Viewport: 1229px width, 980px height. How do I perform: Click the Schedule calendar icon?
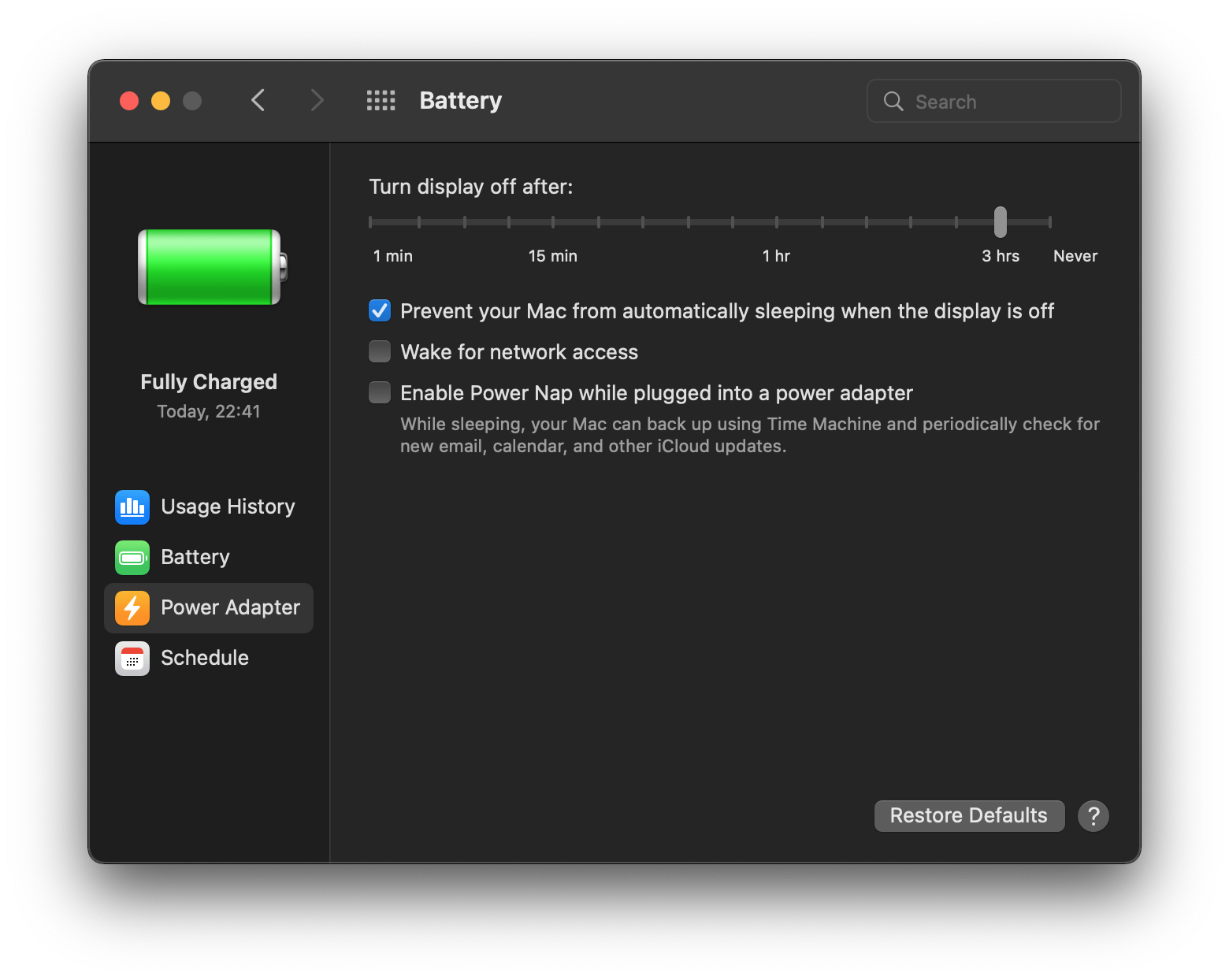(x=132, y=658)
